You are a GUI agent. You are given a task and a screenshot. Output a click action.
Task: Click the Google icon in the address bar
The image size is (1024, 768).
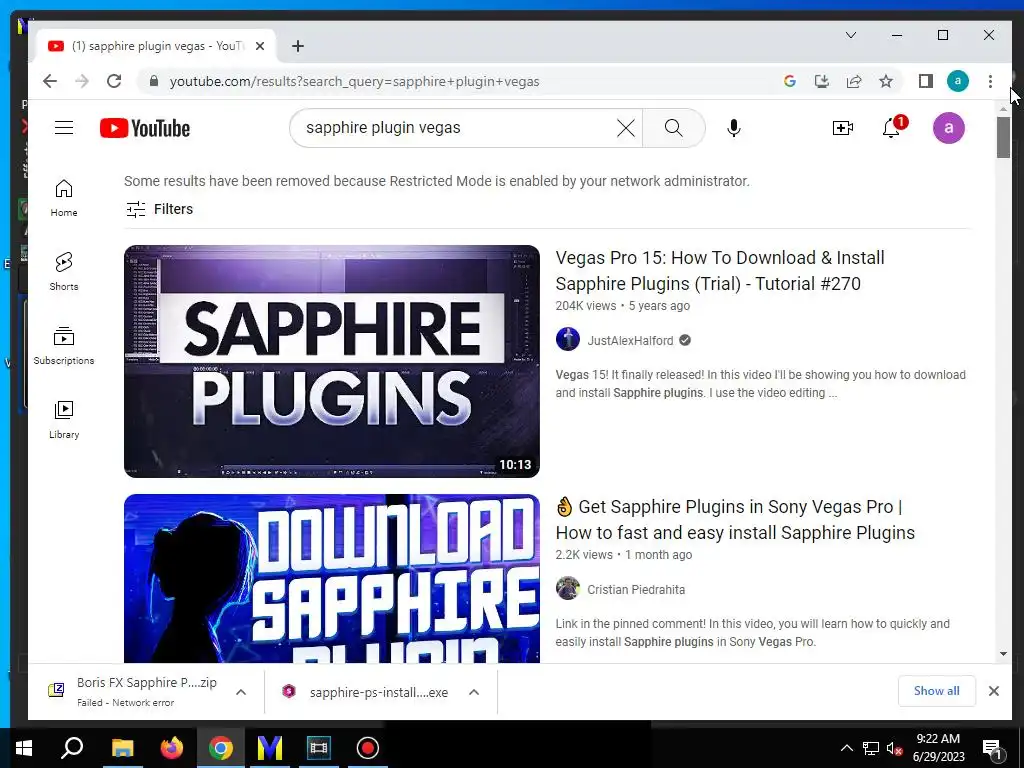pos(790,81)
